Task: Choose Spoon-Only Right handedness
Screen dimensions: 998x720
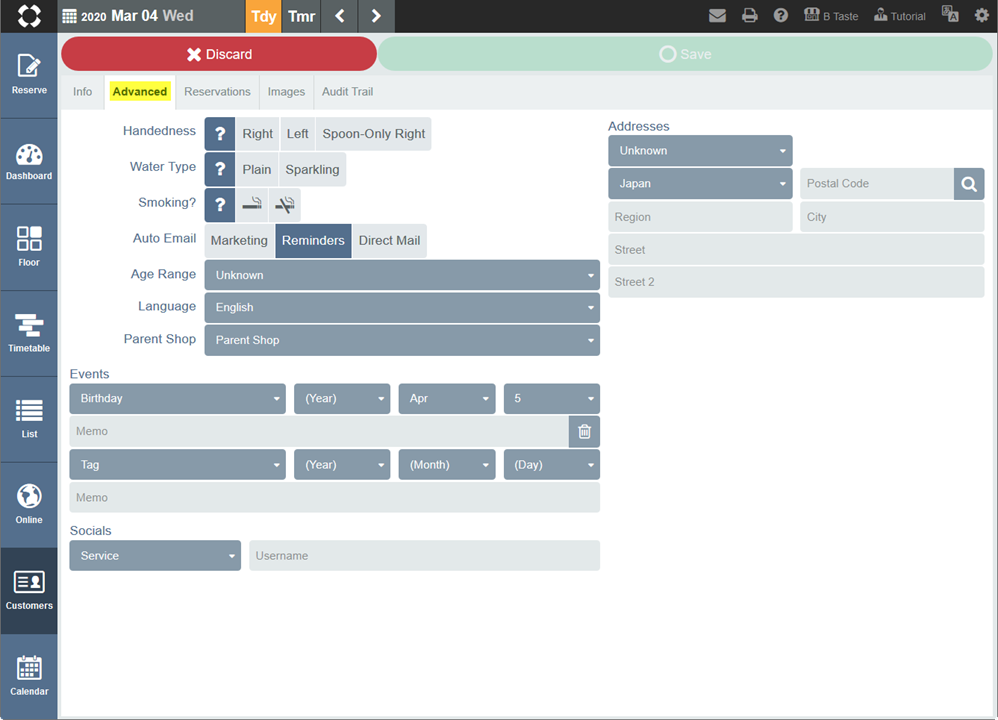Action: point(374,134)
